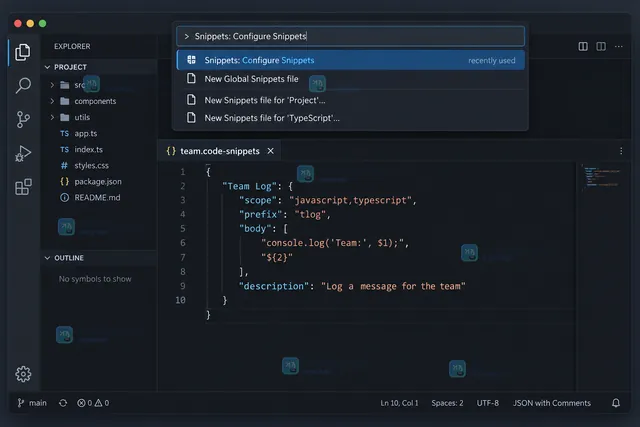Click the "Team Log" key on line 2
This screenshot has width=640, height=427.
pyautogui.click(x=249, y=186)
